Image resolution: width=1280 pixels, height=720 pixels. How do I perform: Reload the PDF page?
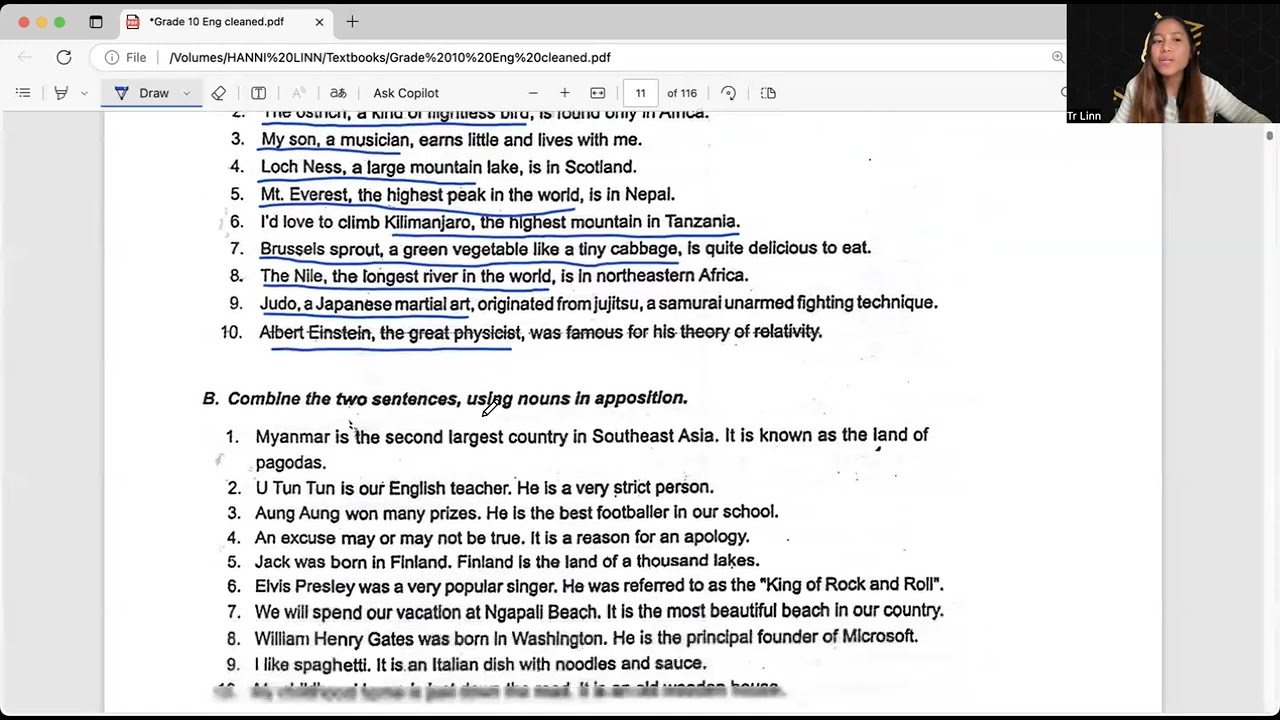pos(64,57)
